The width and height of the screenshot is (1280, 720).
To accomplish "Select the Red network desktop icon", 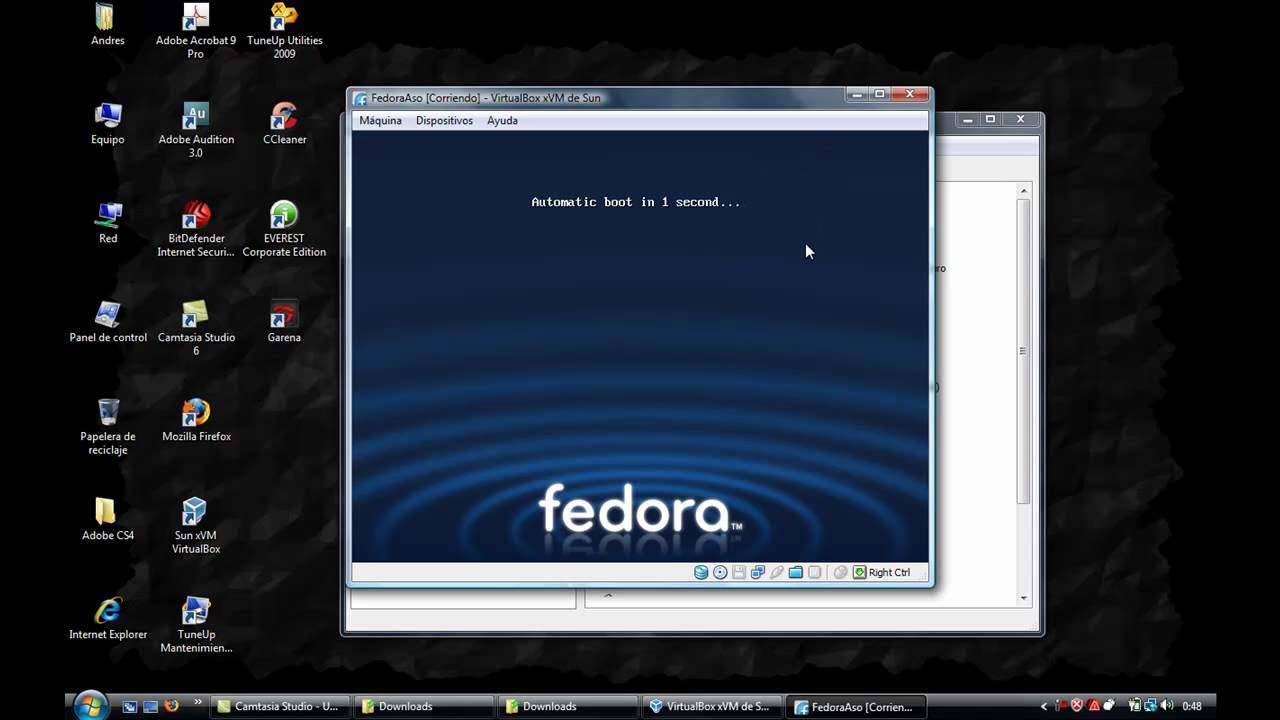I will click(107, 223).
